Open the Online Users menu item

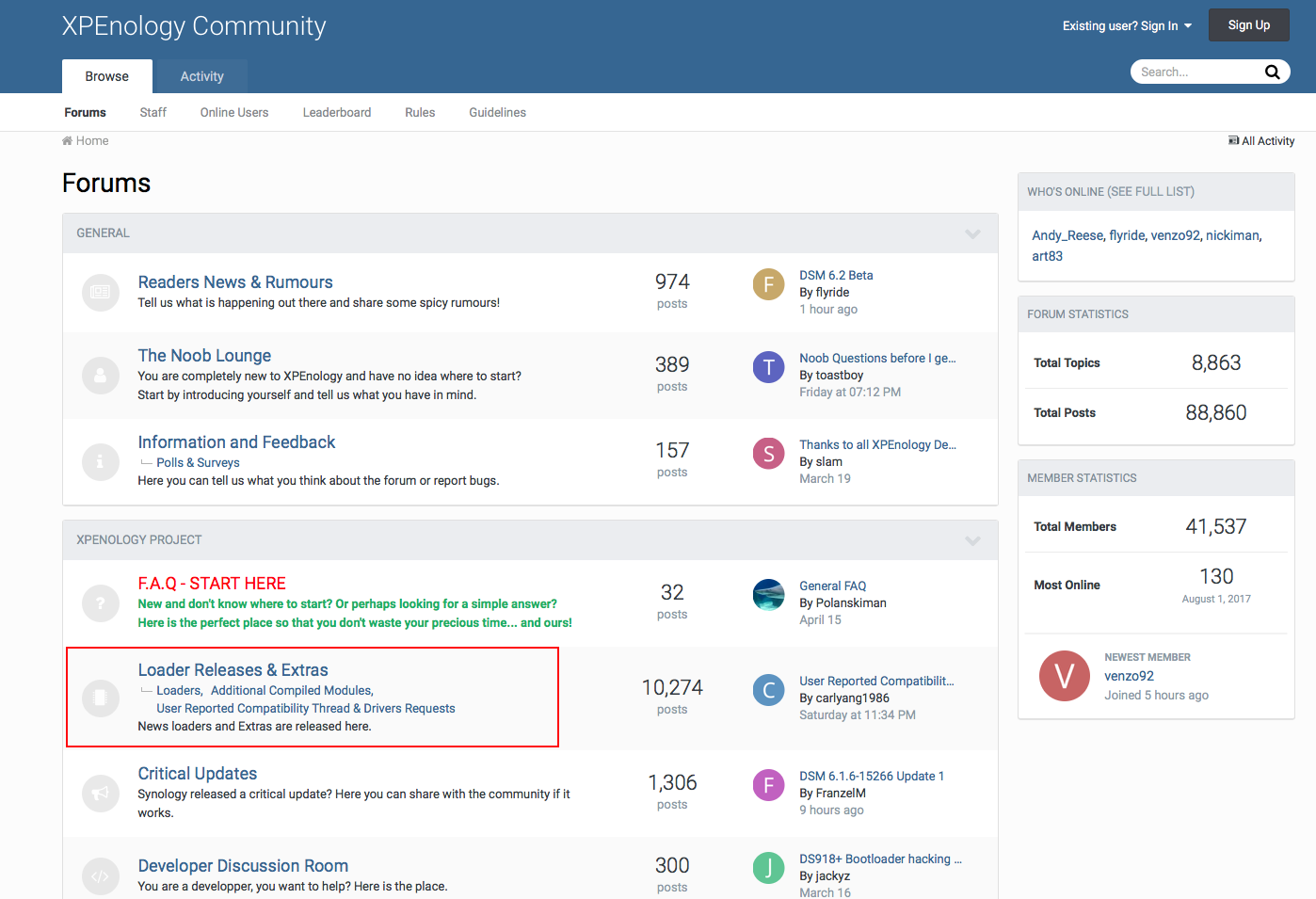234,112
